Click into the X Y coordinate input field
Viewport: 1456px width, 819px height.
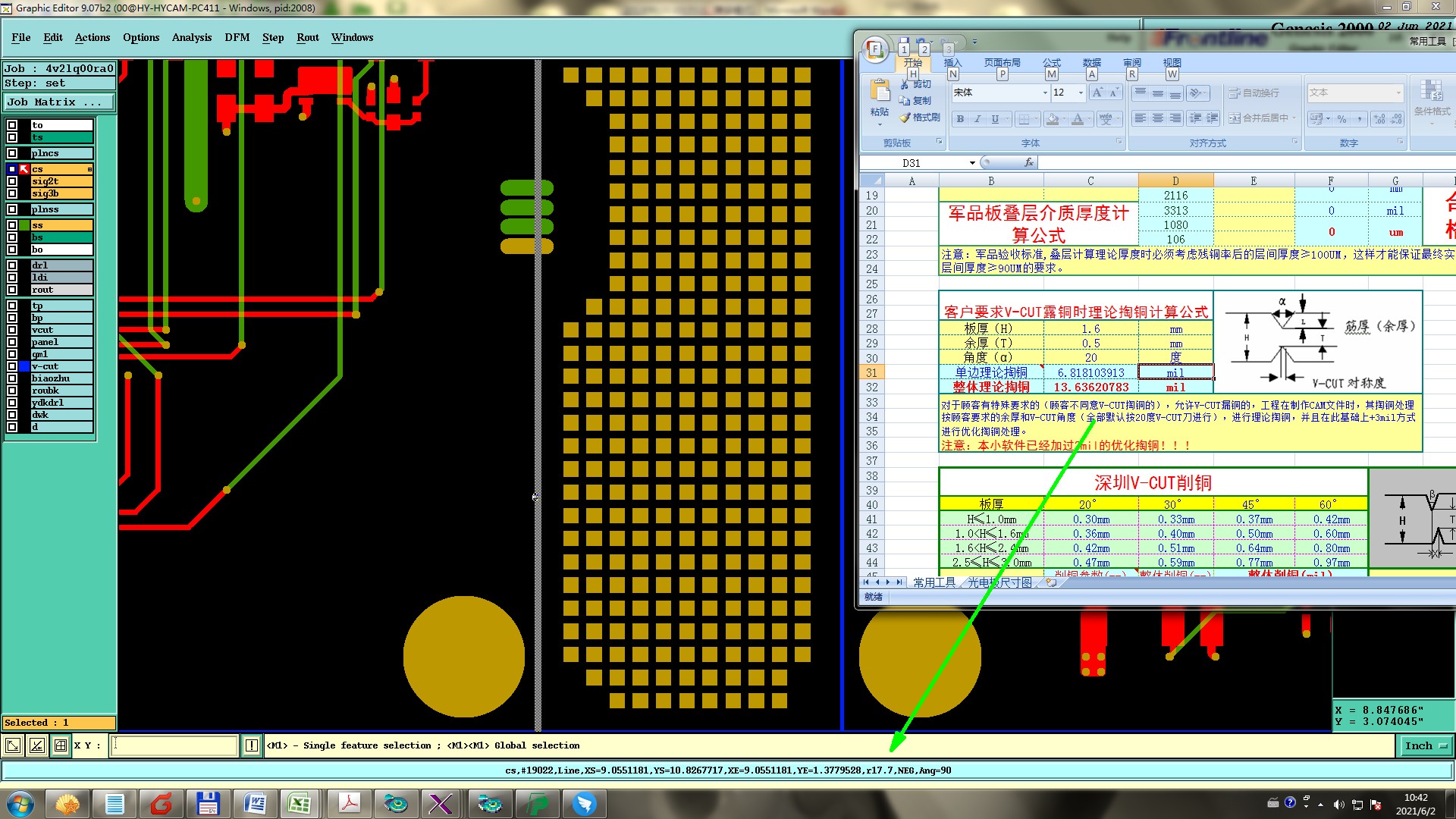pos(174,746)
